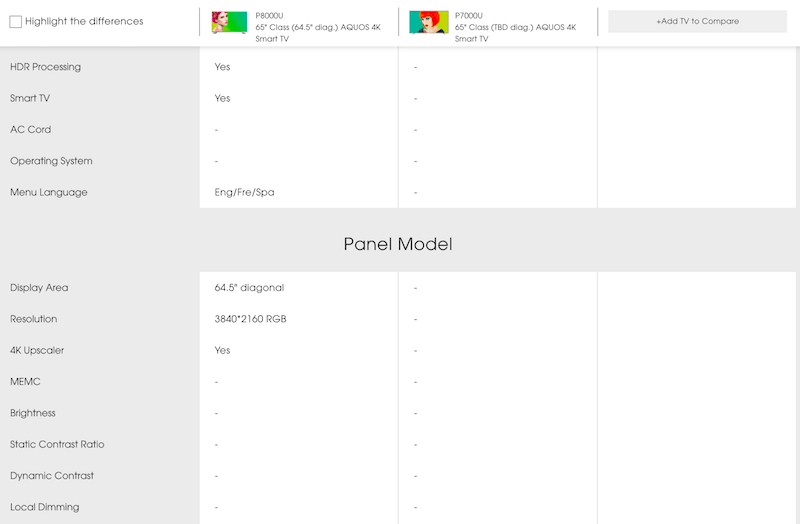Click the HDR Processing row label
Screen dimensions: 800x524
45,67
